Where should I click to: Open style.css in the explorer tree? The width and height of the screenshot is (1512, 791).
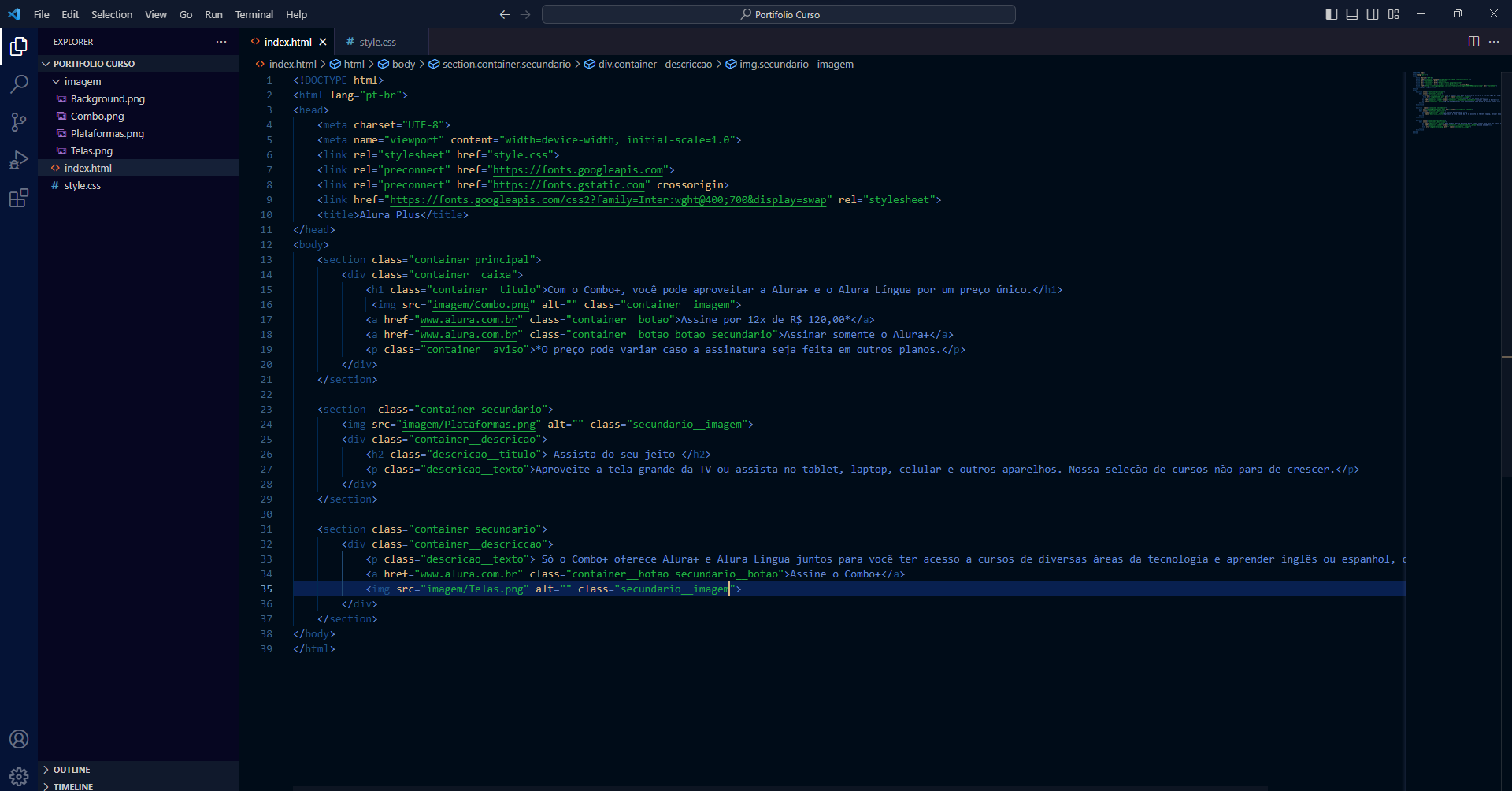pyautogui.click(x=139, y=185)
